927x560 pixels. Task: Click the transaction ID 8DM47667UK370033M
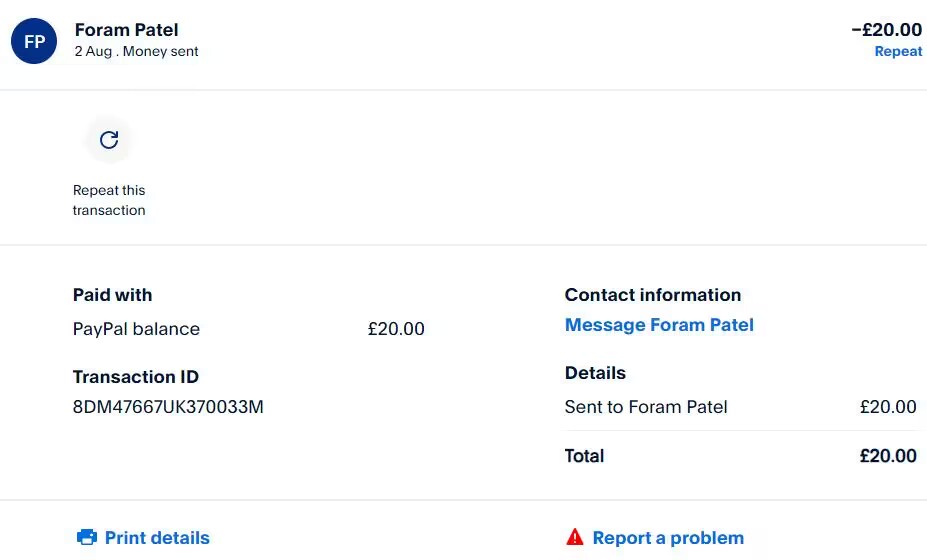tap(168, 407)
